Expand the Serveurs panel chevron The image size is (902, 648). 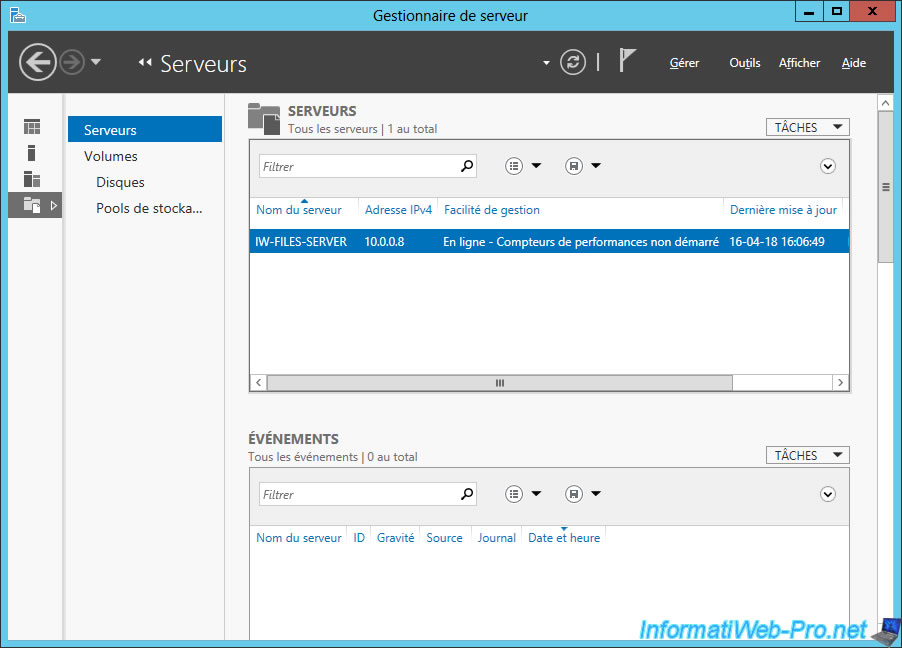pyautogui.click(x=827, y=166)
